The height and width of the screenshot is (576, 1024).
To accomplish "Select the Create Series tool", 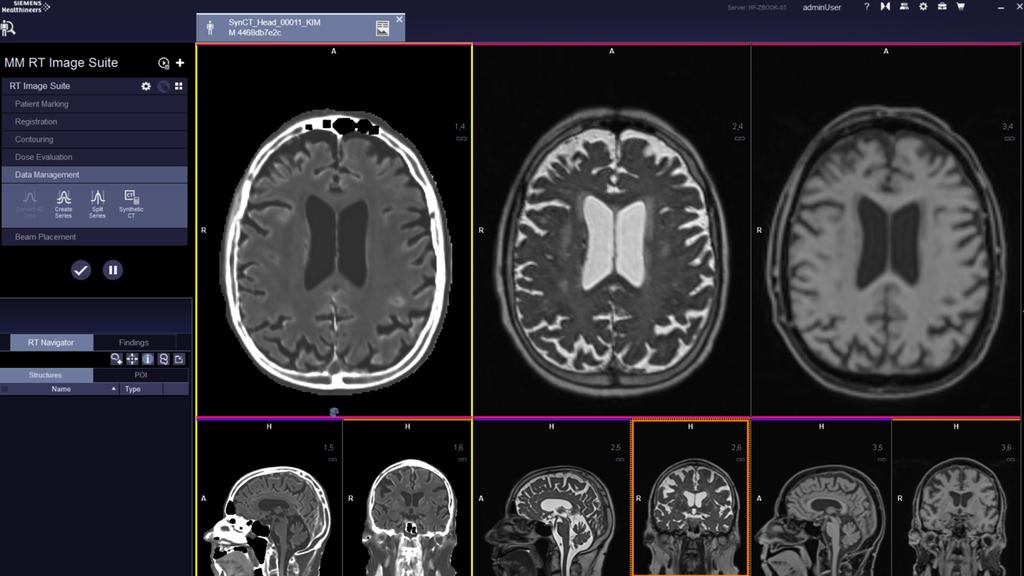I will (x=65, y=203).
